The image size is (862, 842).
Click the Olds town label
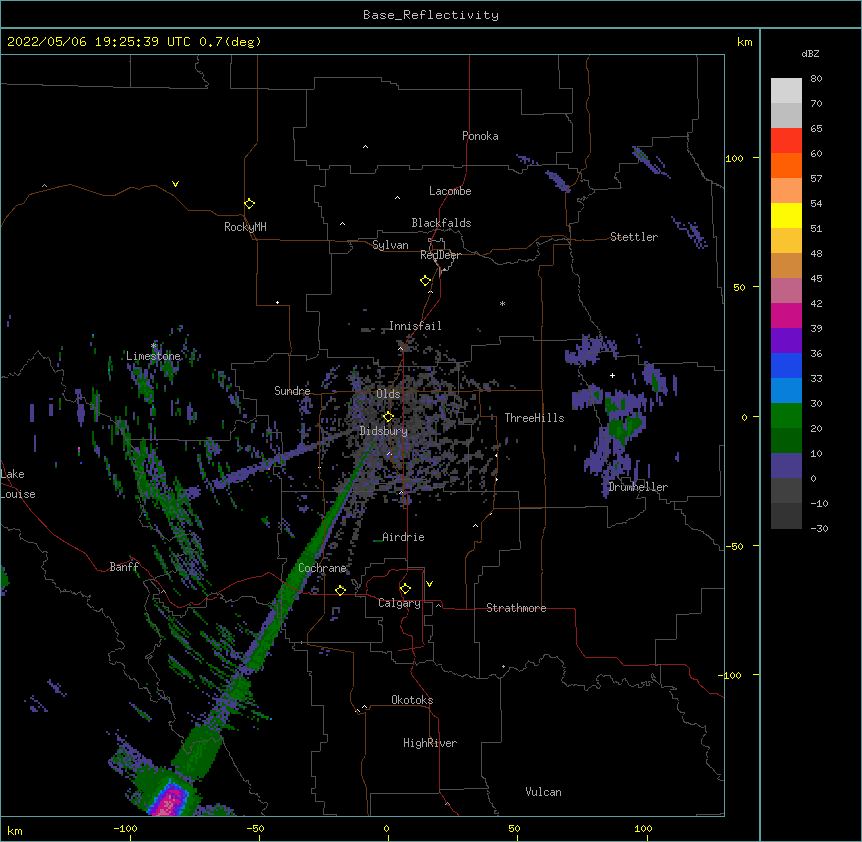pos(388,394)
